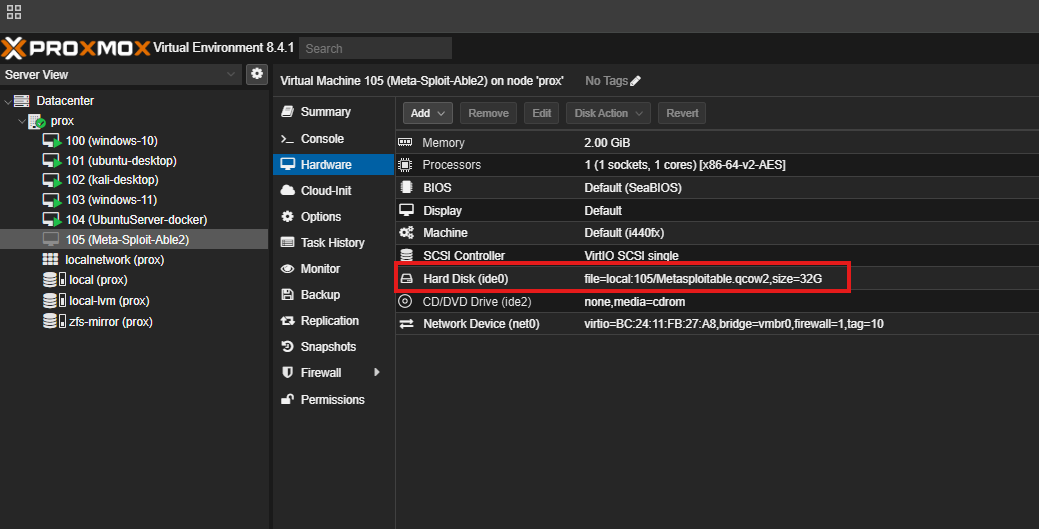Click the VM 102 kali-desktop monitor icon
The height and width of the screenshot is (529, 1039).
point(52,180)
